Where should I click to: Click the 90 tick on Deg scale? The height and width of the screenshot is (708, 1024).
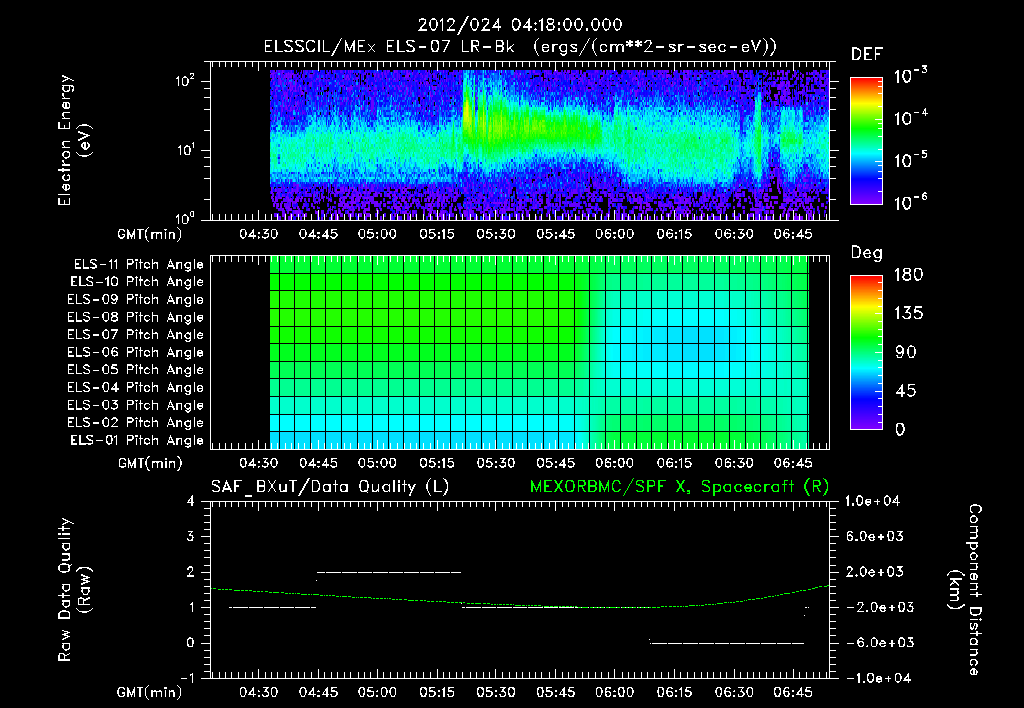click(906, 352)
